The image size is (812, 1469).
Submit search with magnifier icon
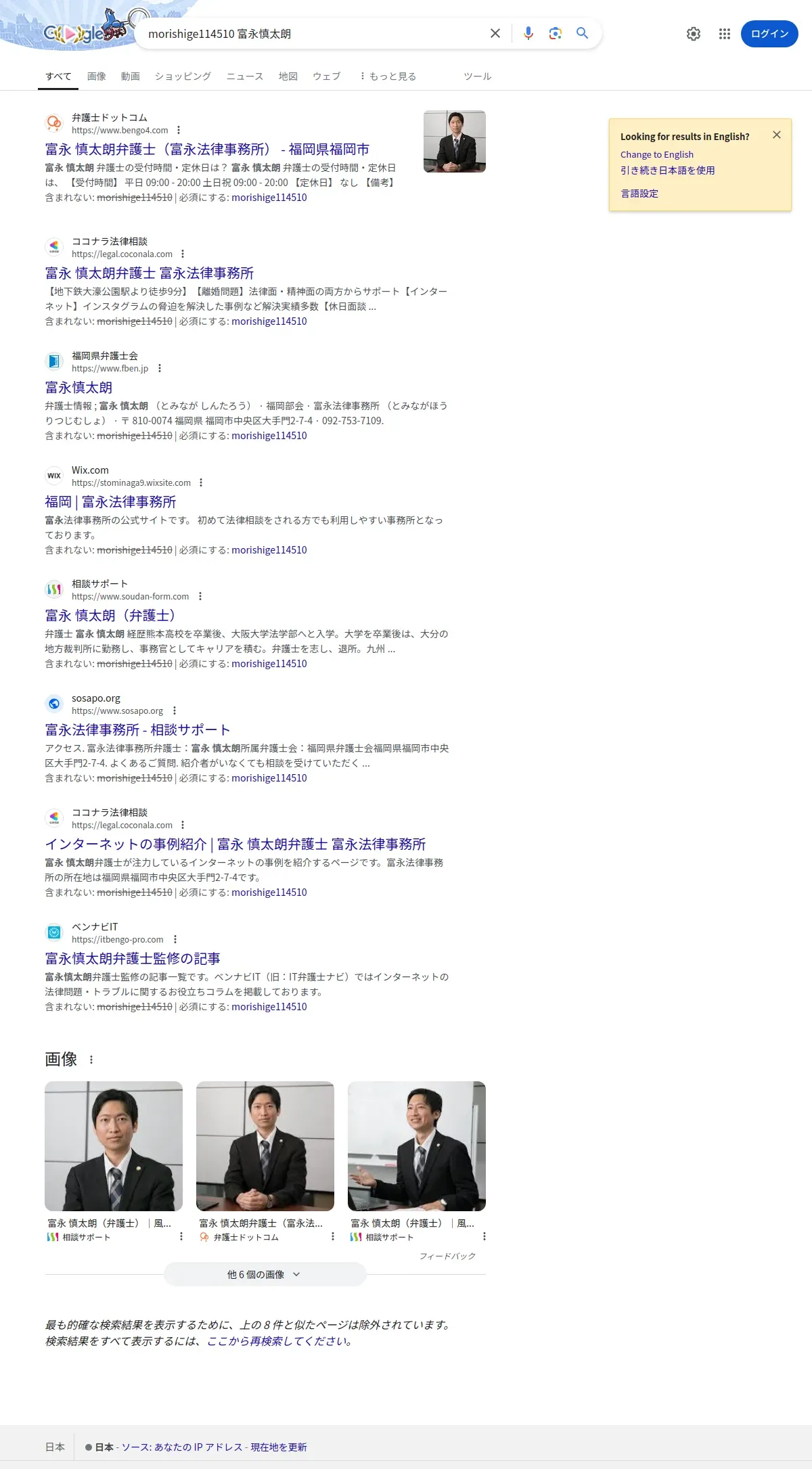(x=582, y=33)
